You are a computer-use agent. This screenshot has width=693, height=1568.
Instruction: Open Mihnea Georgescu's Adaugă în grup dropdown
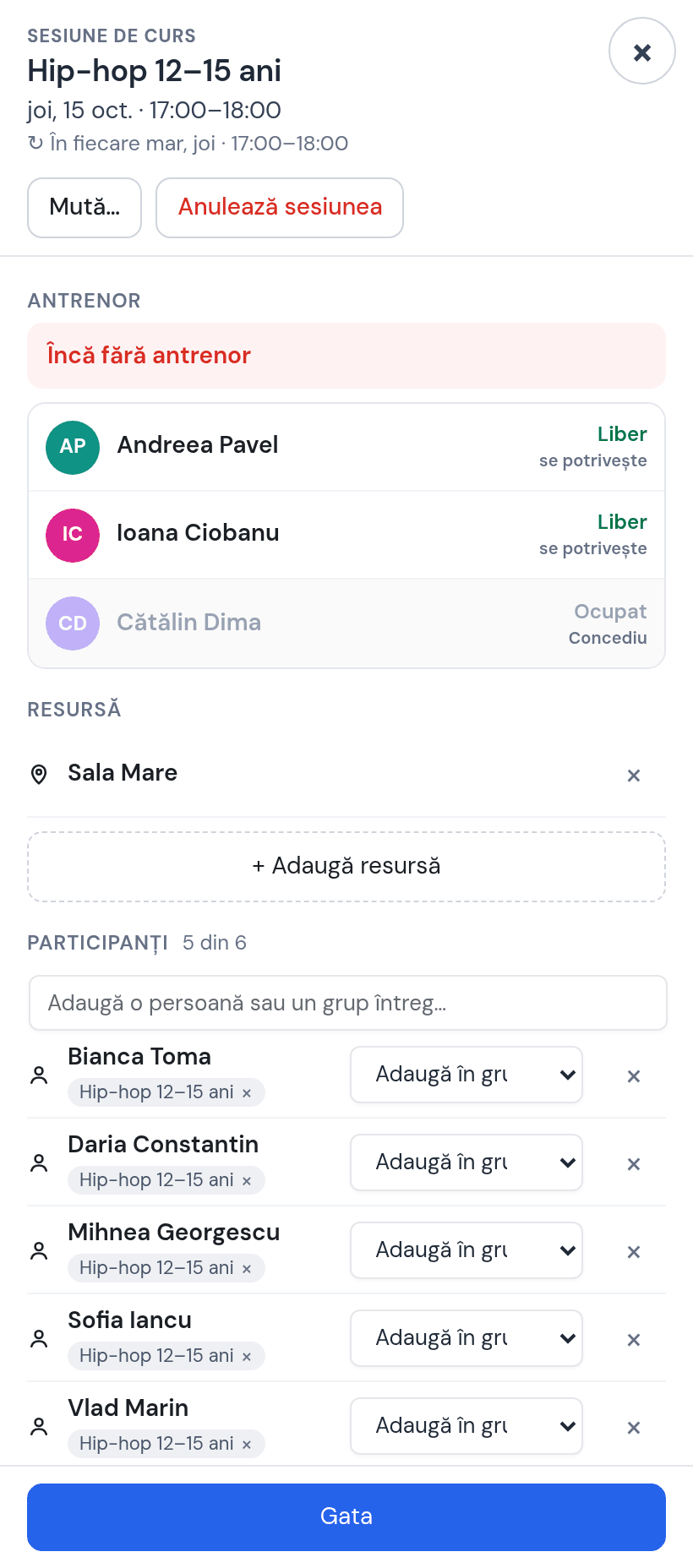point(467,1250)
